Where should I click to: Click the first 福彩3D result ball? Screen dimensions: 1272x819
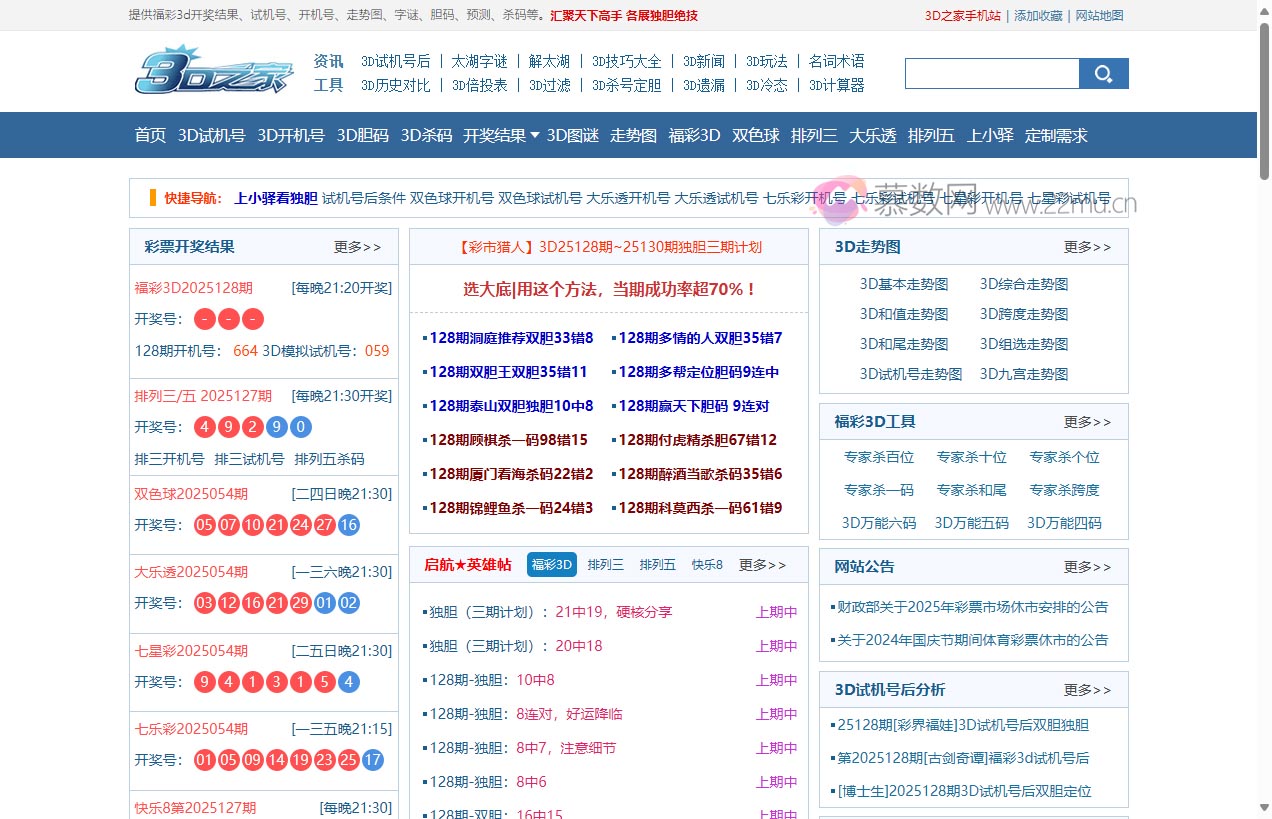[204, 319]
